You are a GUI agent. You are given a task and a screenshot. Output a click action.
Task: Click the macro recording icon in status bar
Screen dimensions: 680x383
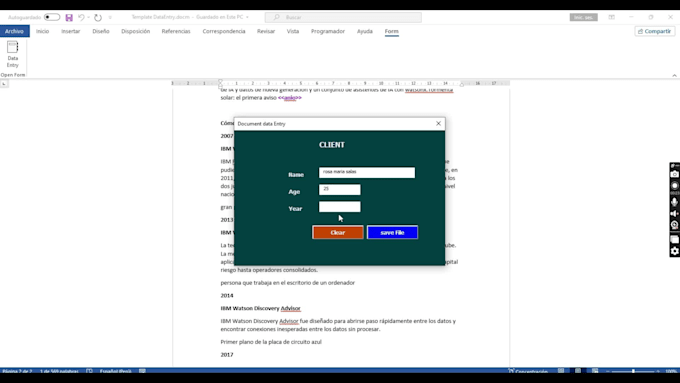[x=142, y=371]
